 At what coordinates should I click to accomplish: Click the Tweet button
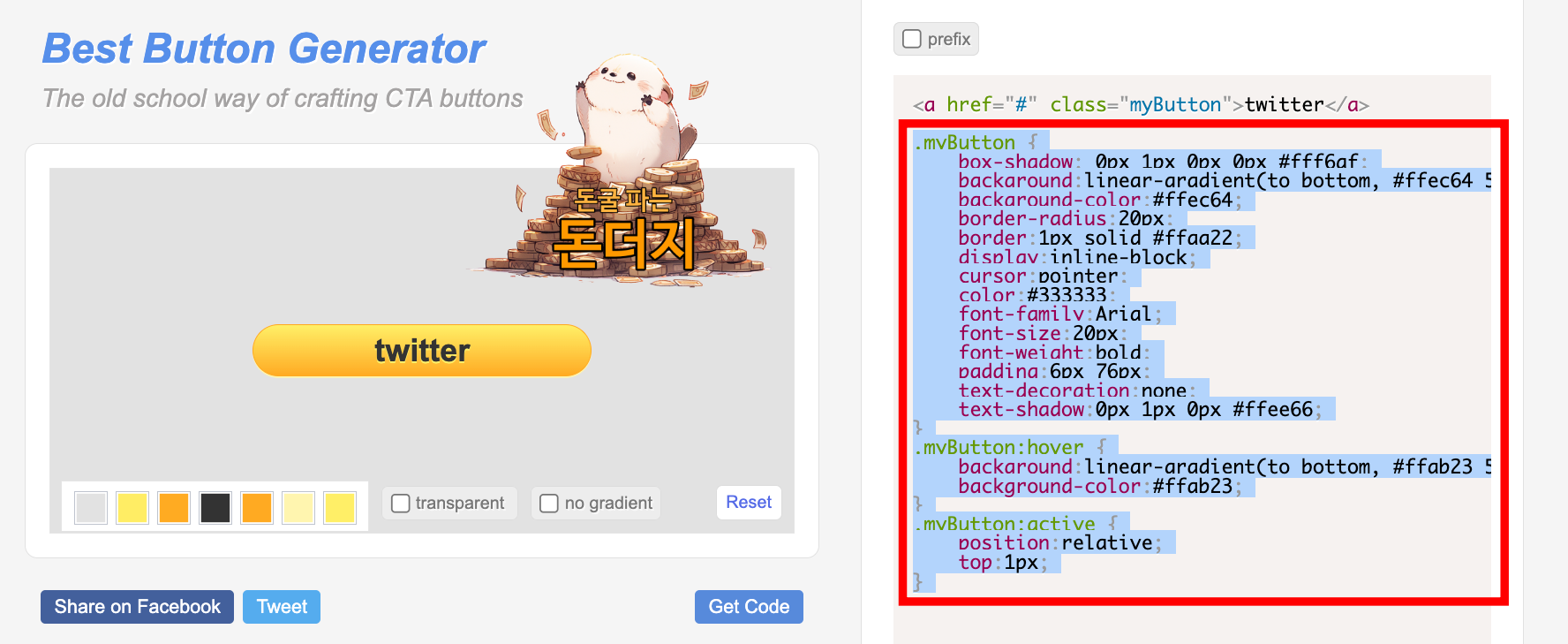click(282, 607)
